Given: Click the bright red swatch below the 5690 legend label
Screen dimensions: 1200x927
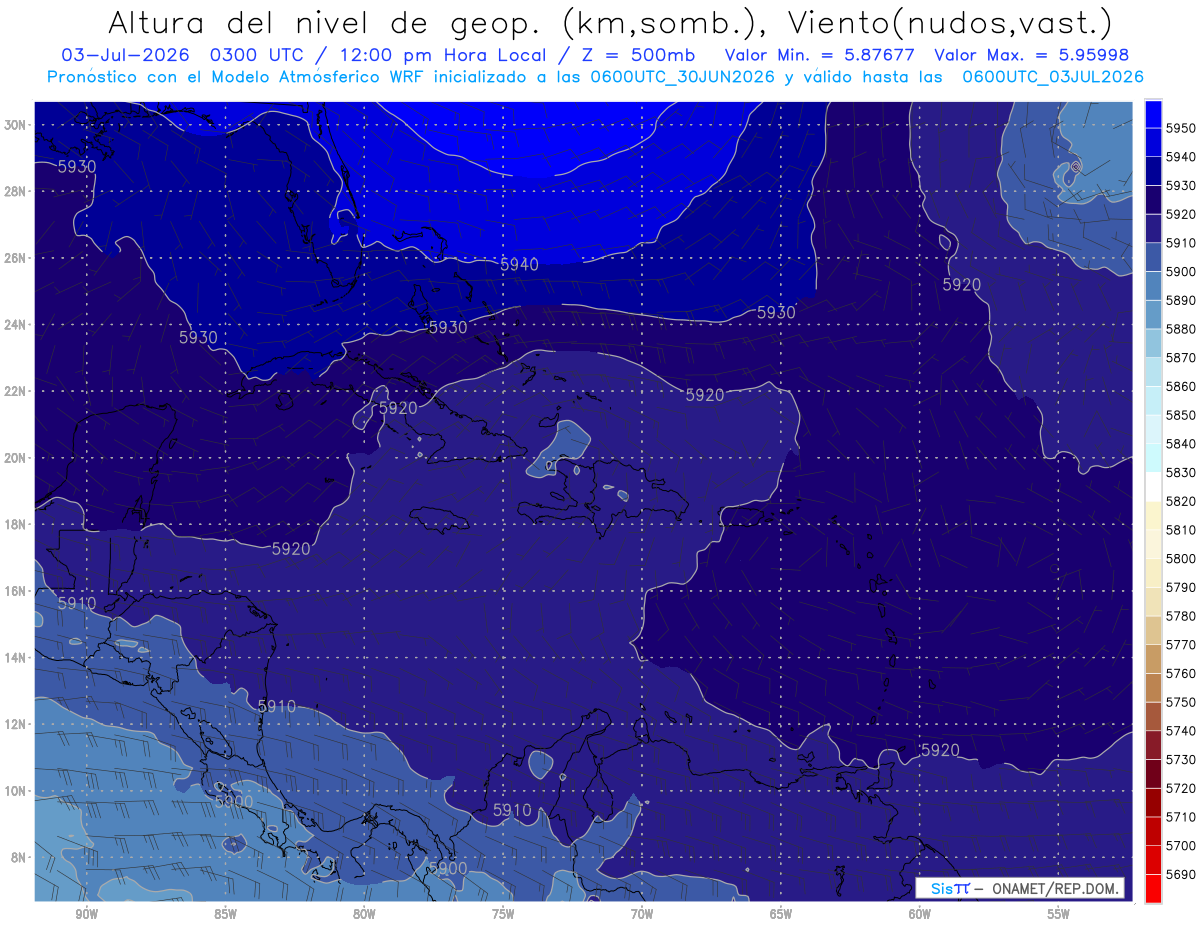Looking at the screenshot, I should tap(1153, 888).
